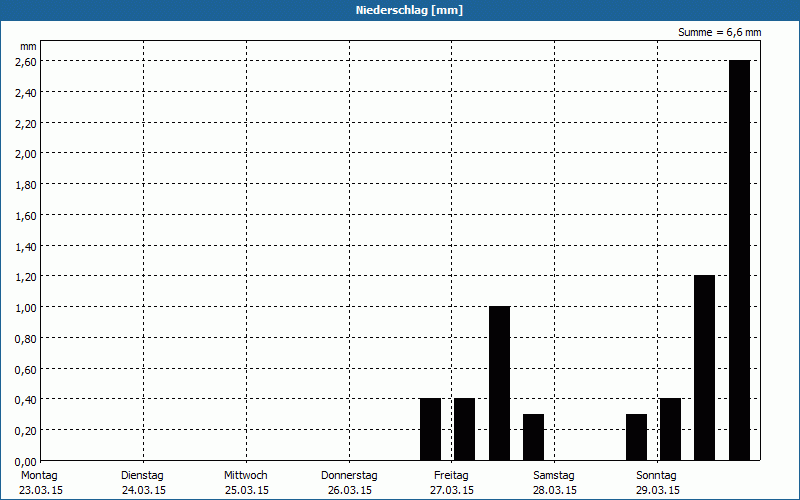The height and width of the screenshot is (500, 800).
Task: Click the 24.03.15 date label
Action: (144, 490)
